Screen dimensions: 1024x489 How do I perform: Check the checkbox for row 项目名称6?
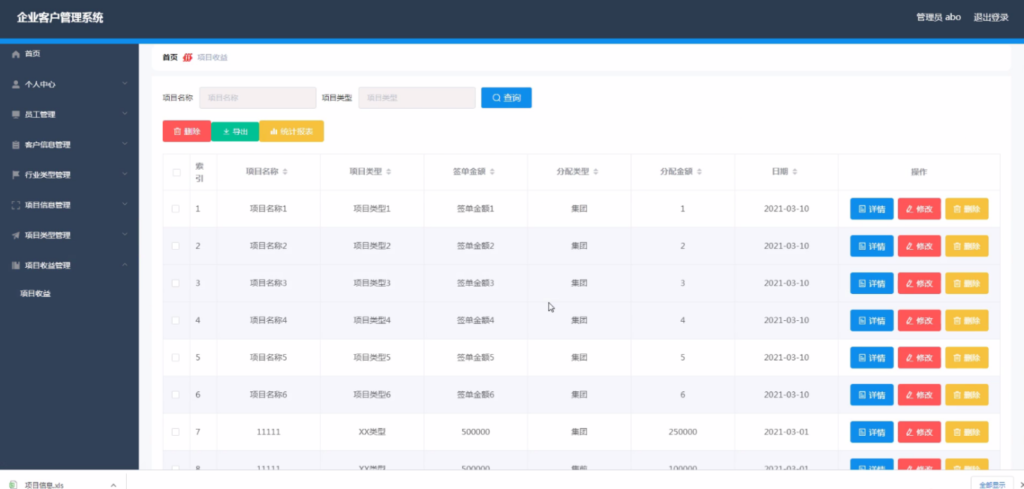(x=176, y=395)
